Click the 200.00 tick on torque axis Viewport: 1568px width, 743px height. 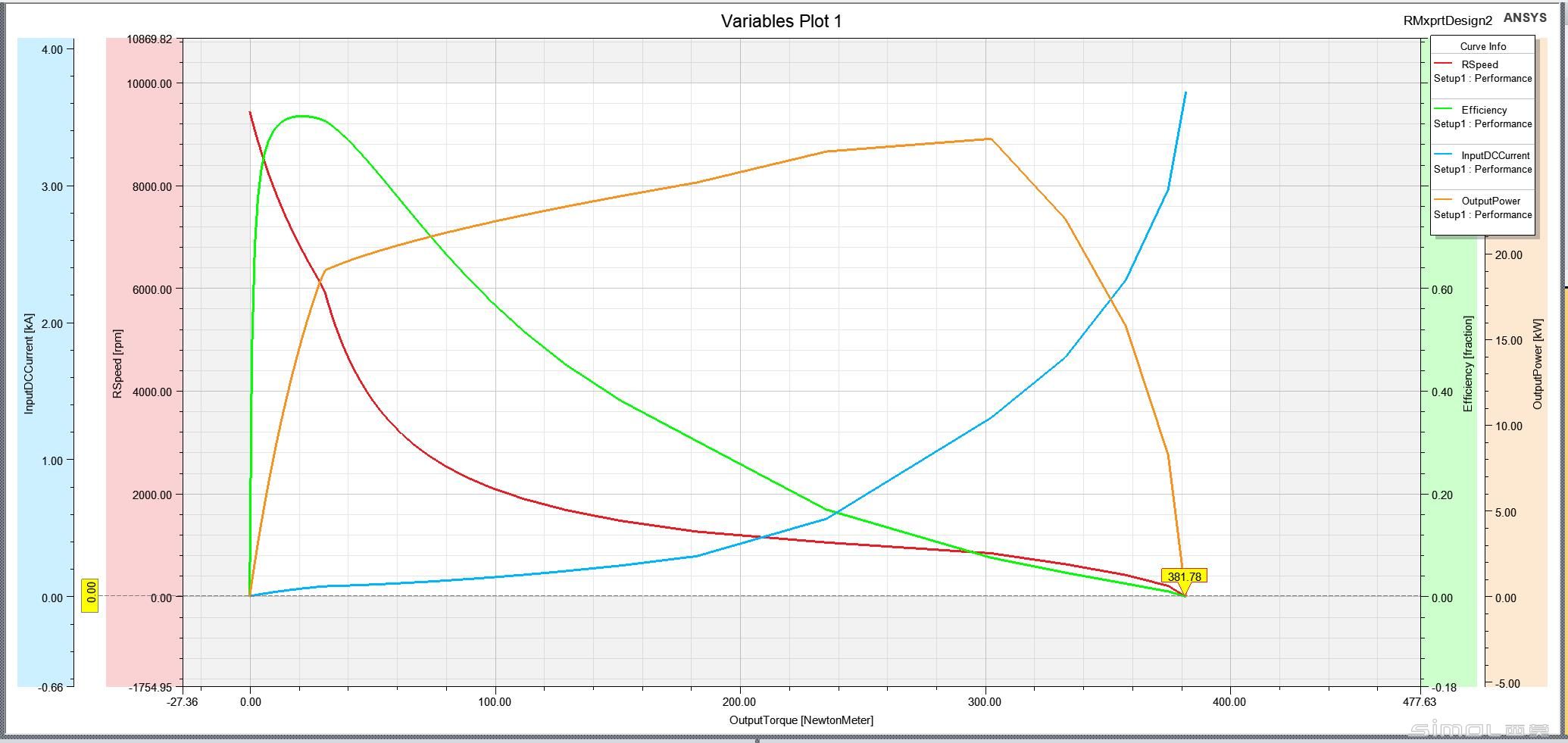(739, 701)
